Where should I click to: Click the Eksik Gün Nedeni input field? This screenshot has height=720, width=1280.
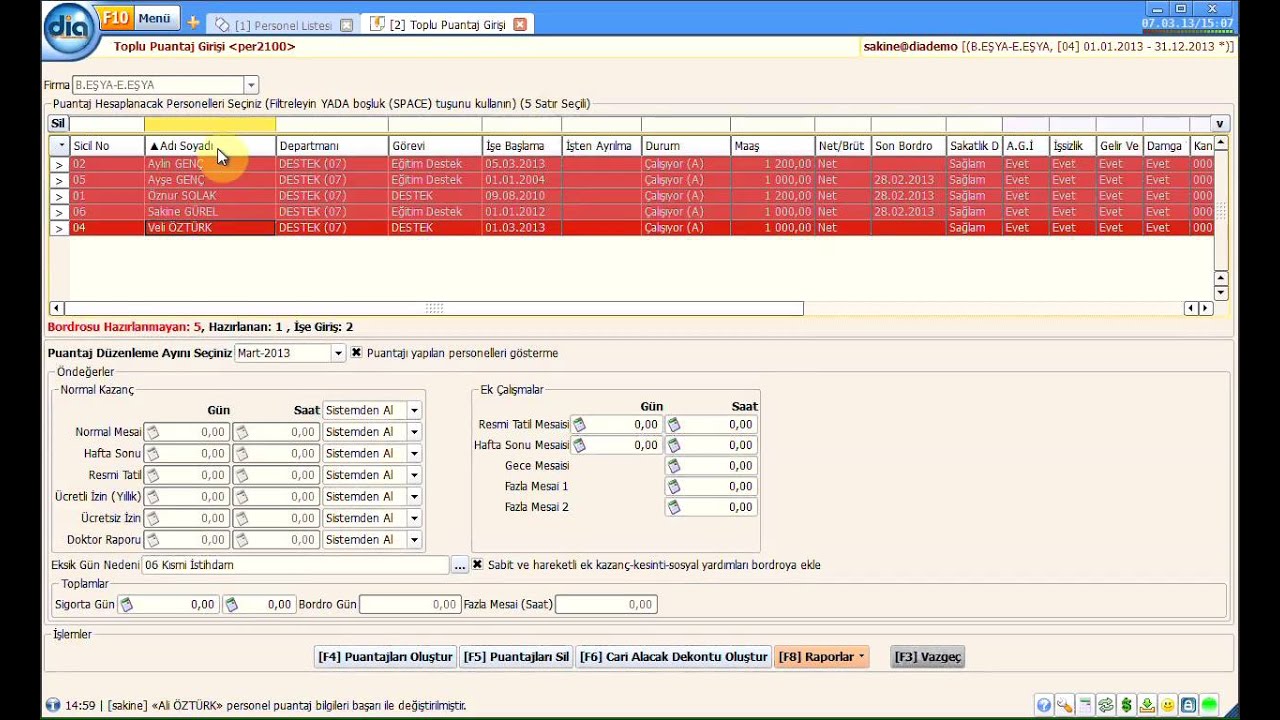click(x=296, y=565)
